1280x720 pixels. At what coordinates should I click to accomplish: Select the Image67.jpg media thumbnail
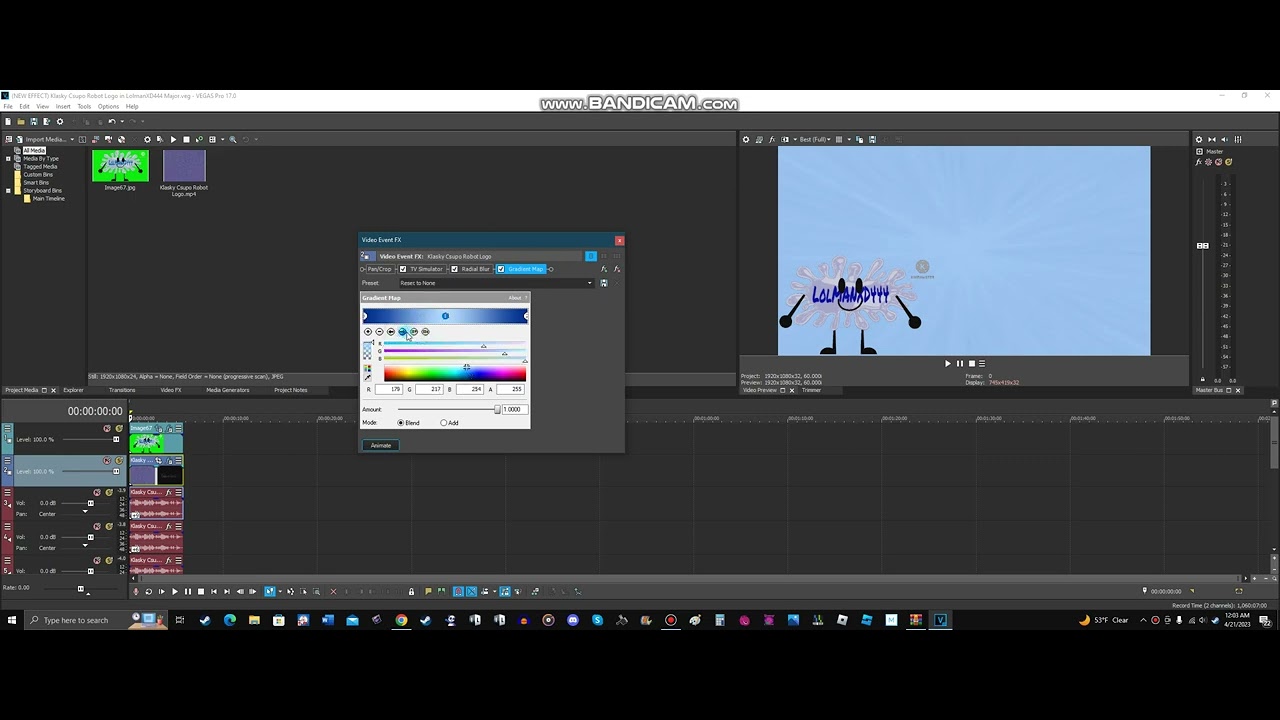point(120,166)
